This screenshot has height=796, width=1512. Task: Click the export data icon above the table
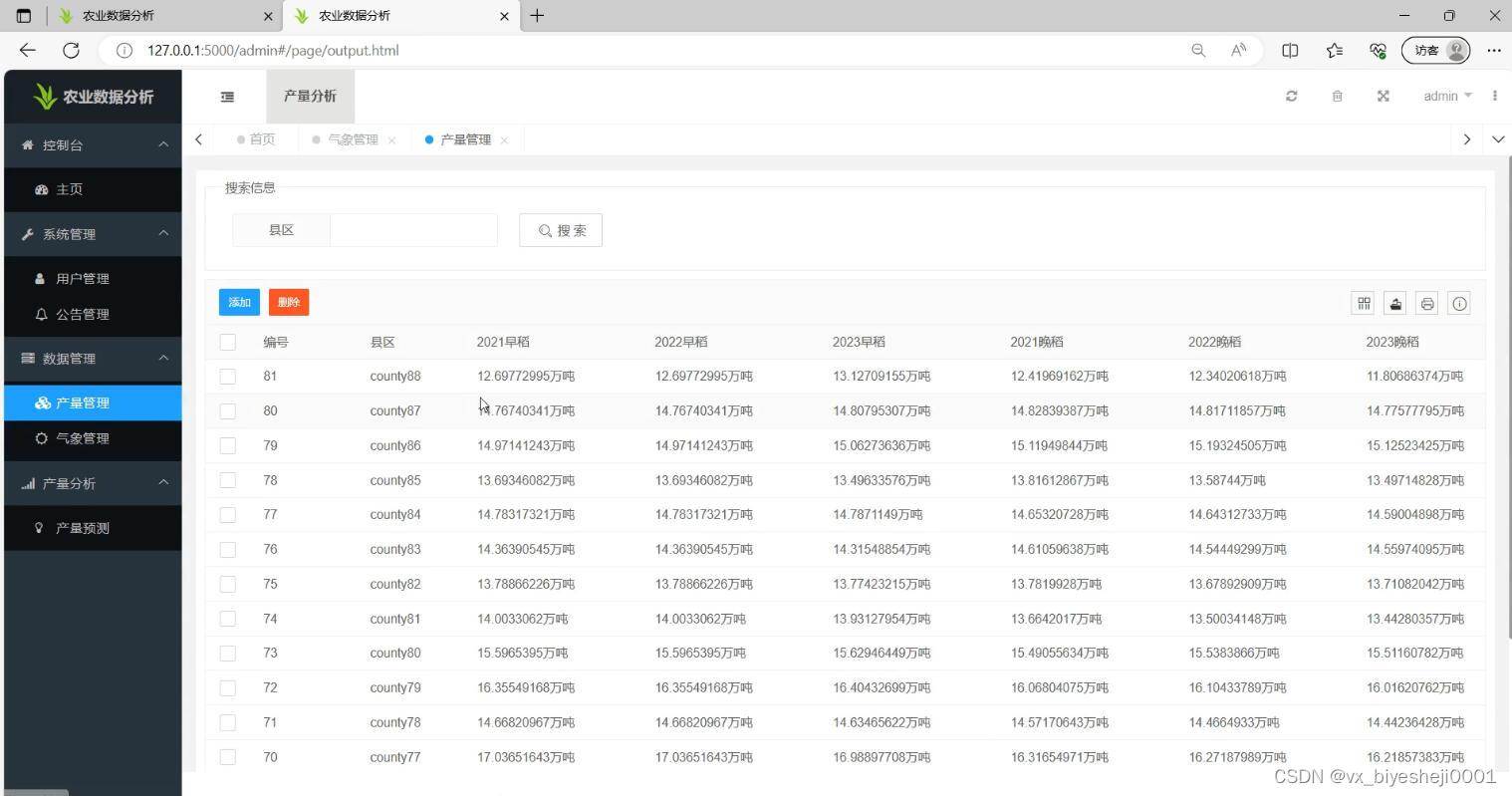tap(1394, 303)
